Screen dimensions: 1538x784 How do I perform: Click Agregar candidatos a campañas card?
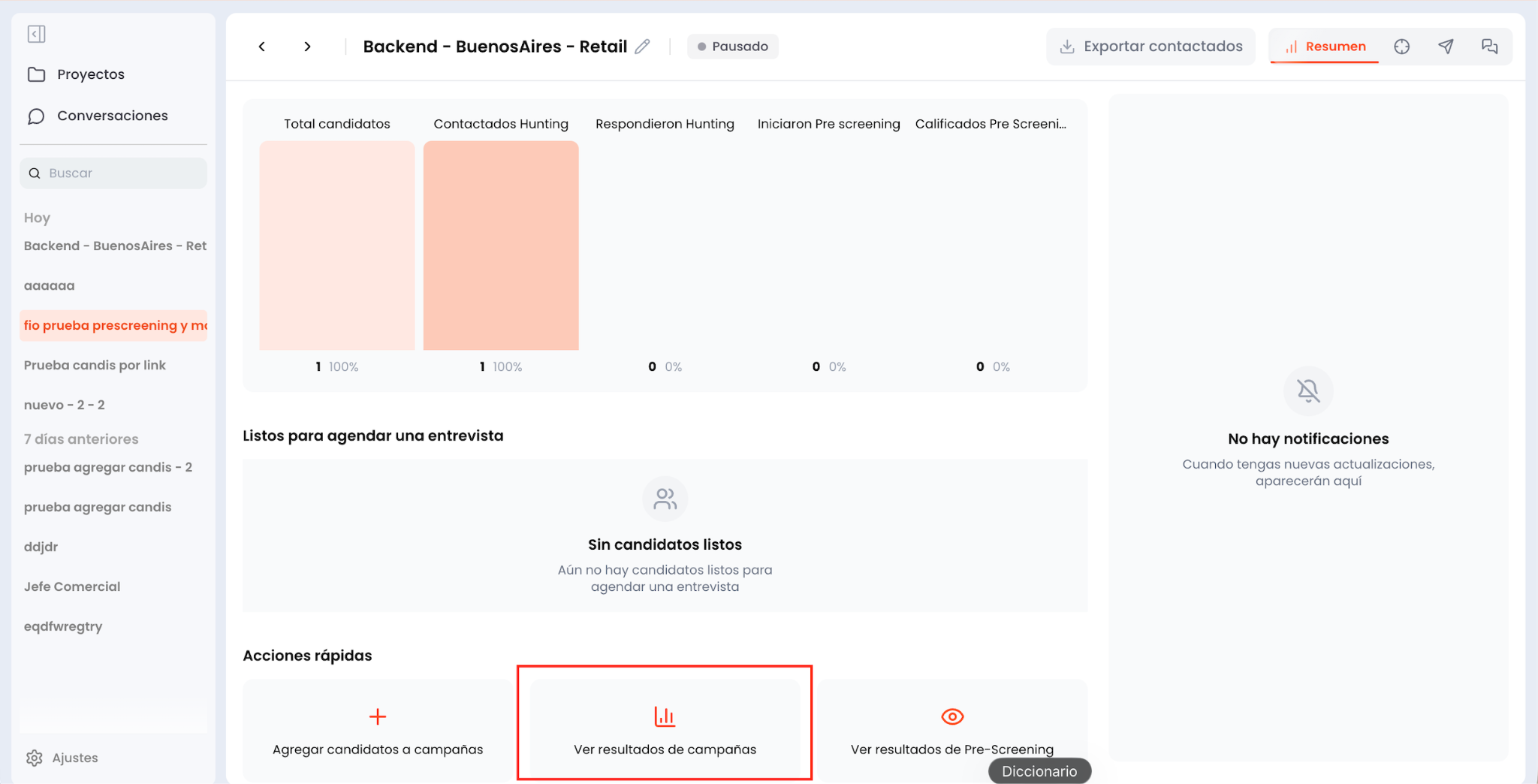(378, 730)
